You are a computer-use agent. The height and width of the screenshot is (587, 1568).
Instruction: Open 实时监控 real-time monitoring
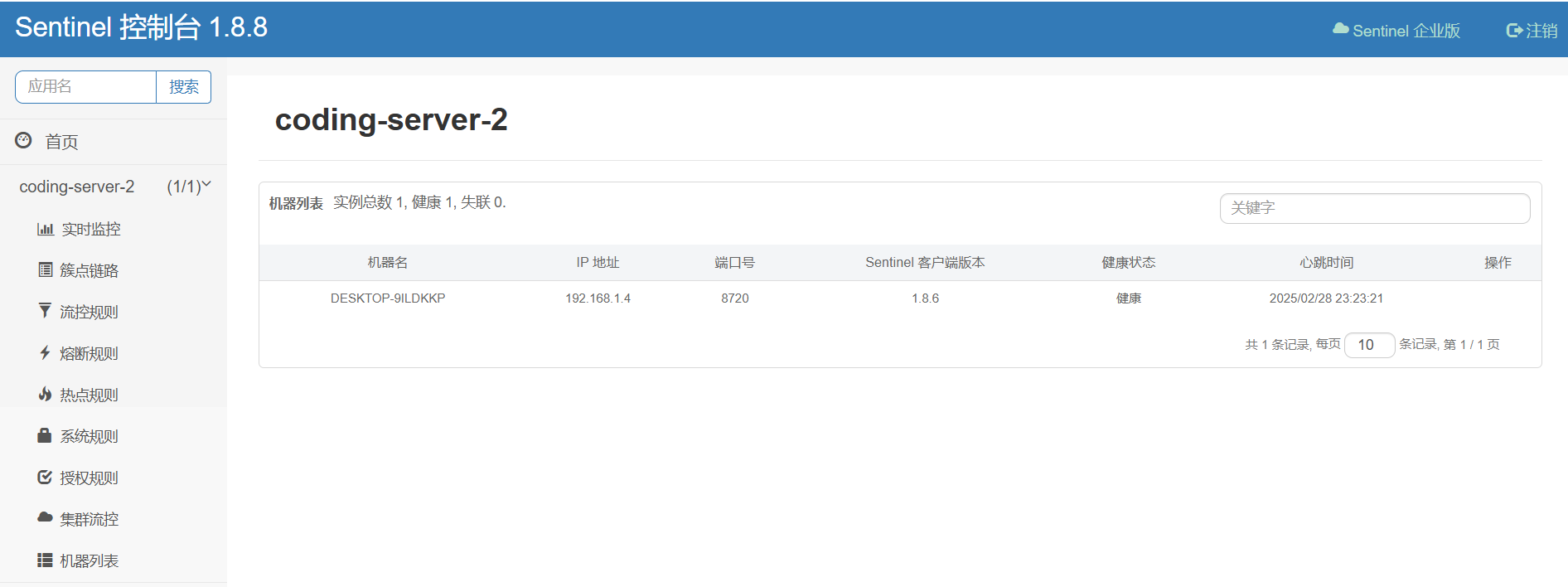pos(91,229)
